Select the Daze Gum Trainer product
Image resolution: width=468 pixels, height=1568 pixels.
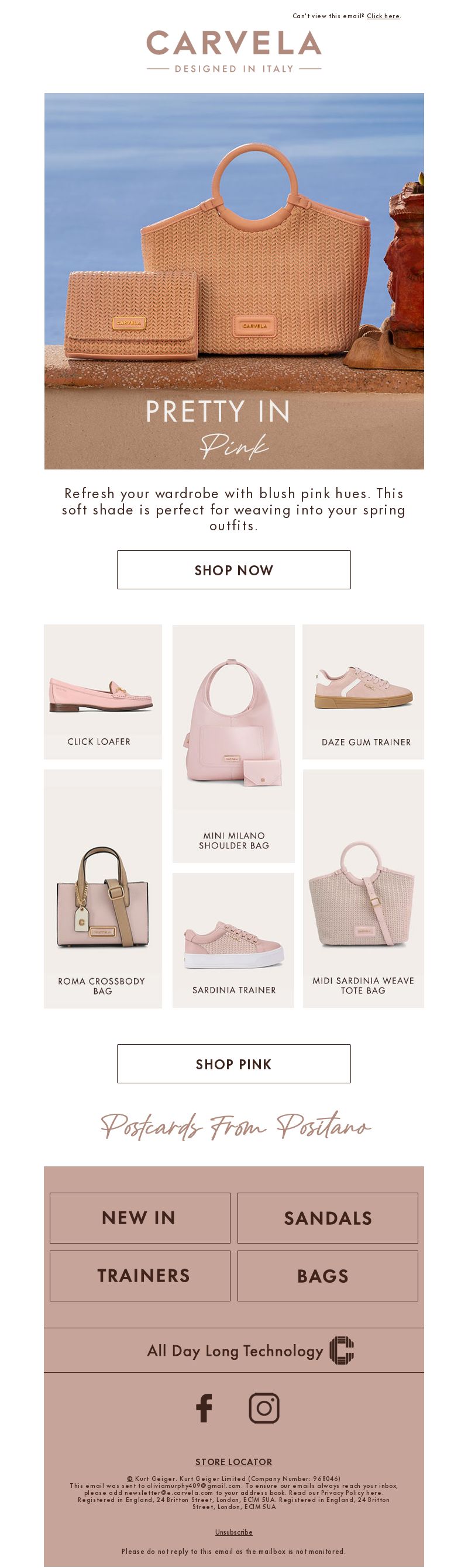363,692
